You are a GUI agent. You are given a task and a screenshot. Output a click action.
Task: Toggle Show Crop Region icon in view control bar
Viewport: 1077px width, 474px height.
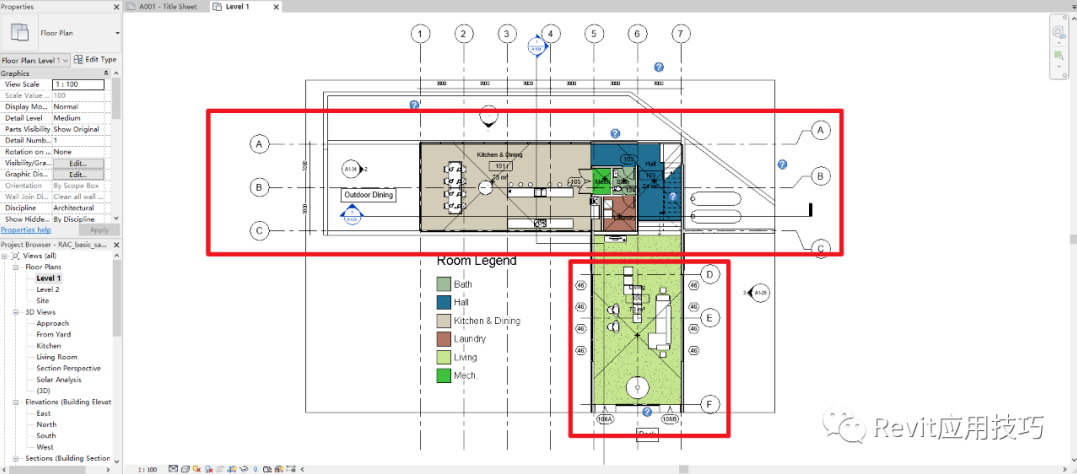point(232,469)
